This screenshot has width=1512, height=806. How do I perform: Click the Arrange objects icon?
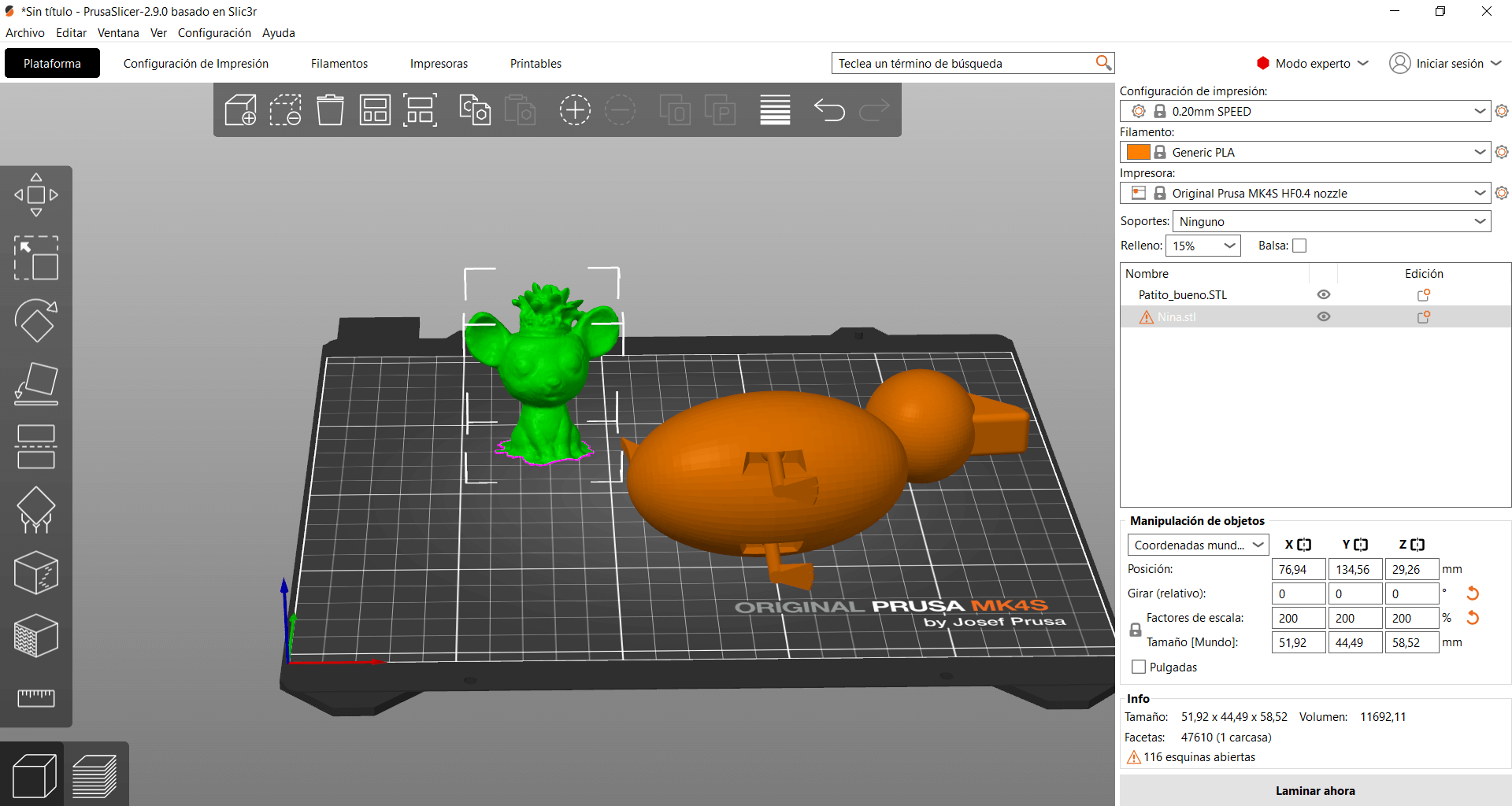[x=375, y=110]
